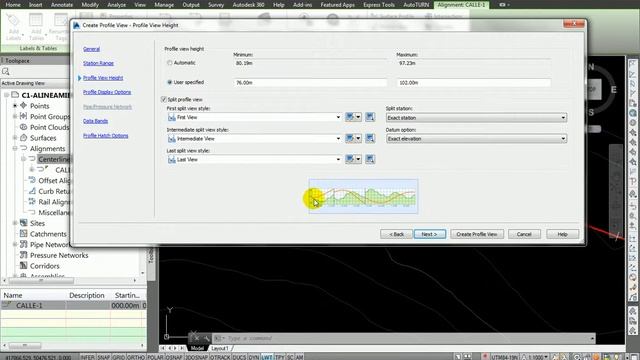Expand the Points tree node
Screen dimensions: 640x360
pyautogui.click(x=15, y=106)
